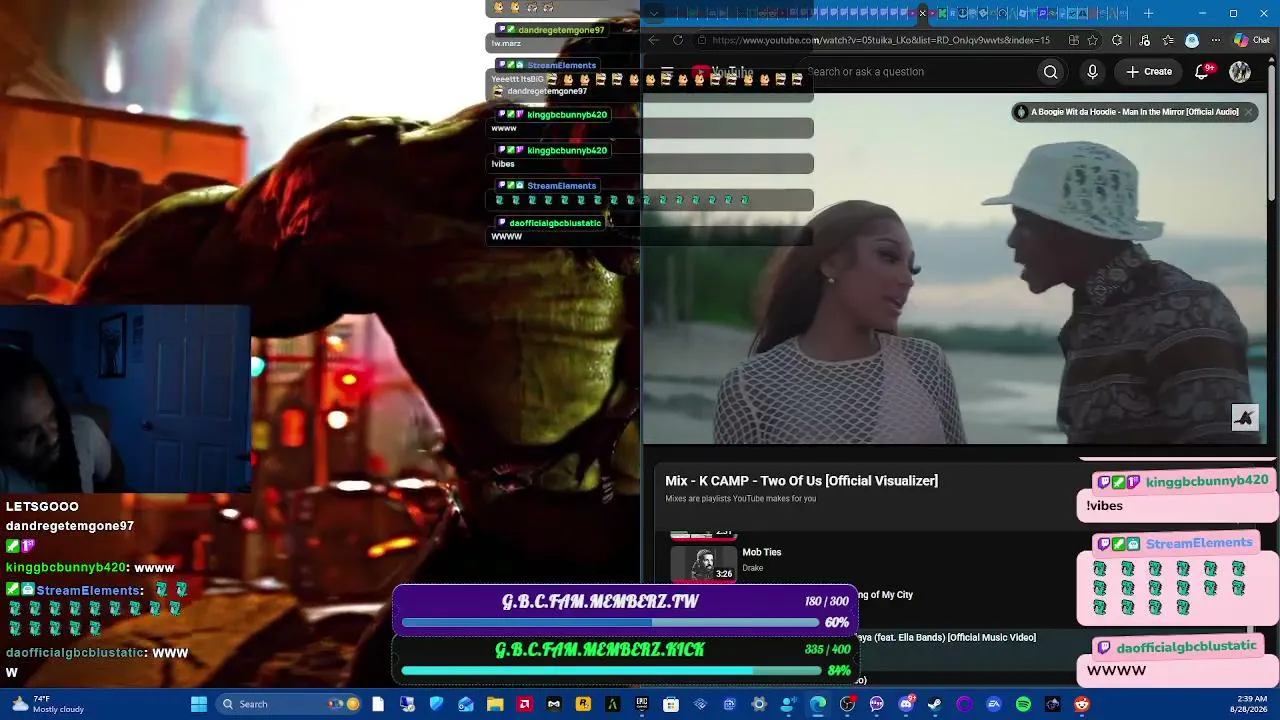This screenshot has height=720, width=1280.
Task: Click the K CAMP video player
Action: click(x=955, y=268)
